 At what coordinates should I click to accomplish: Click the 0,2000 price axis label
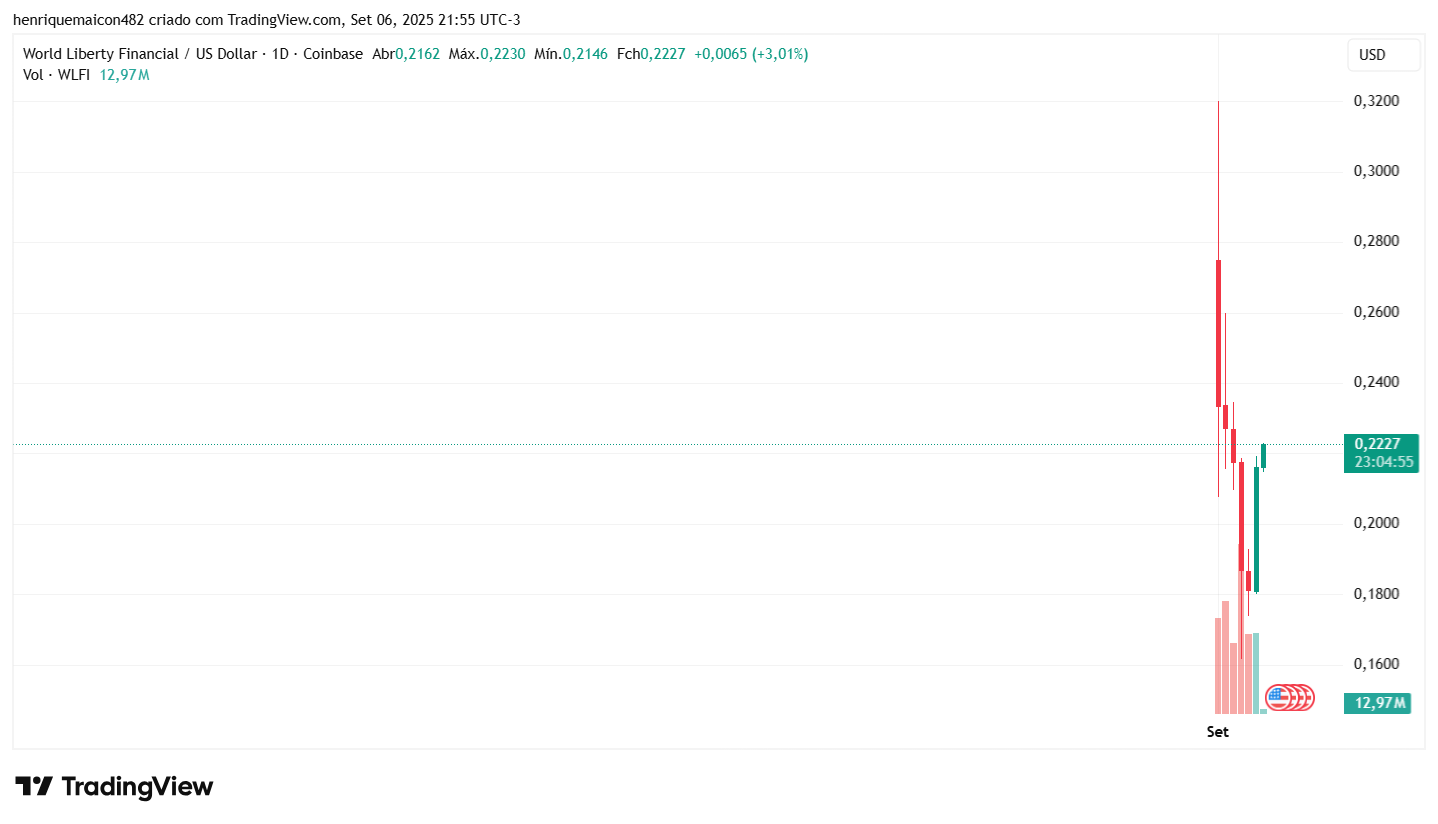[1377, 523]
